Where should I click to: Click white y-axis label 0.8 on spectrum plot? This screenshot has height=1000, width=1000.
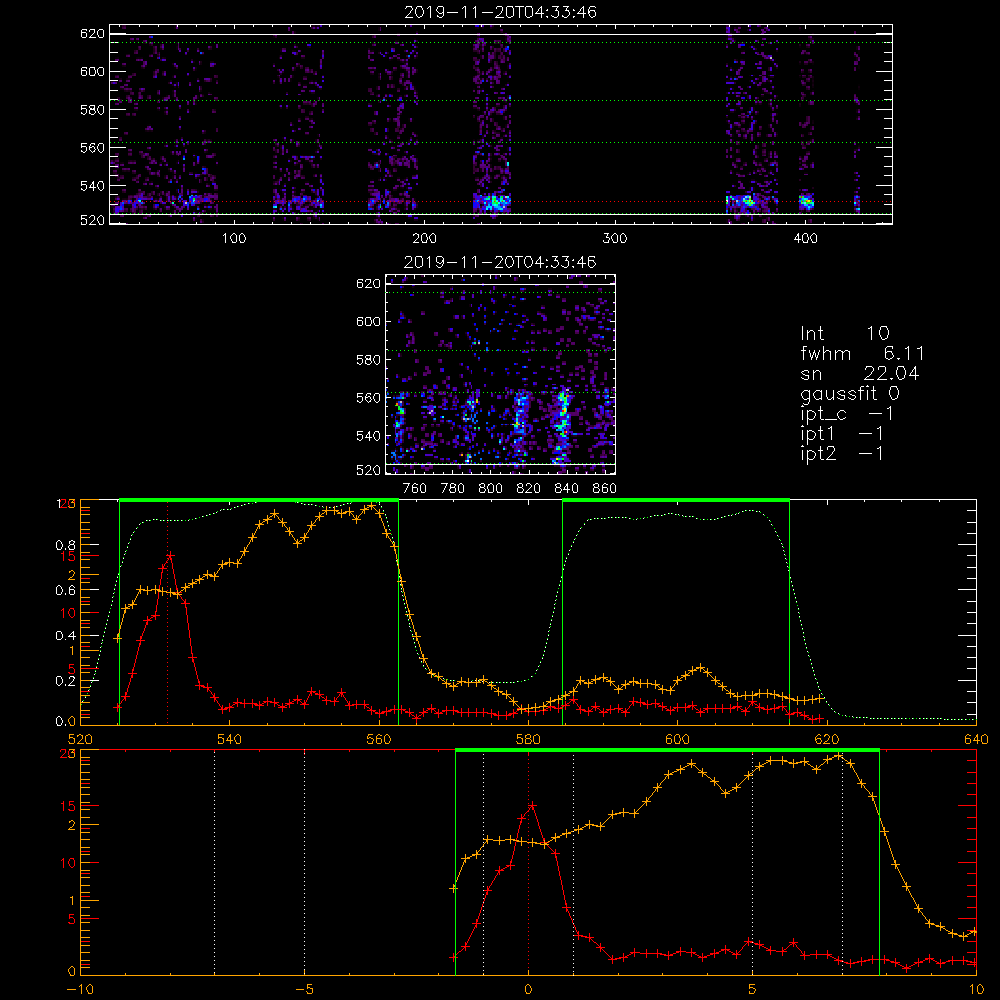[65, 545]
